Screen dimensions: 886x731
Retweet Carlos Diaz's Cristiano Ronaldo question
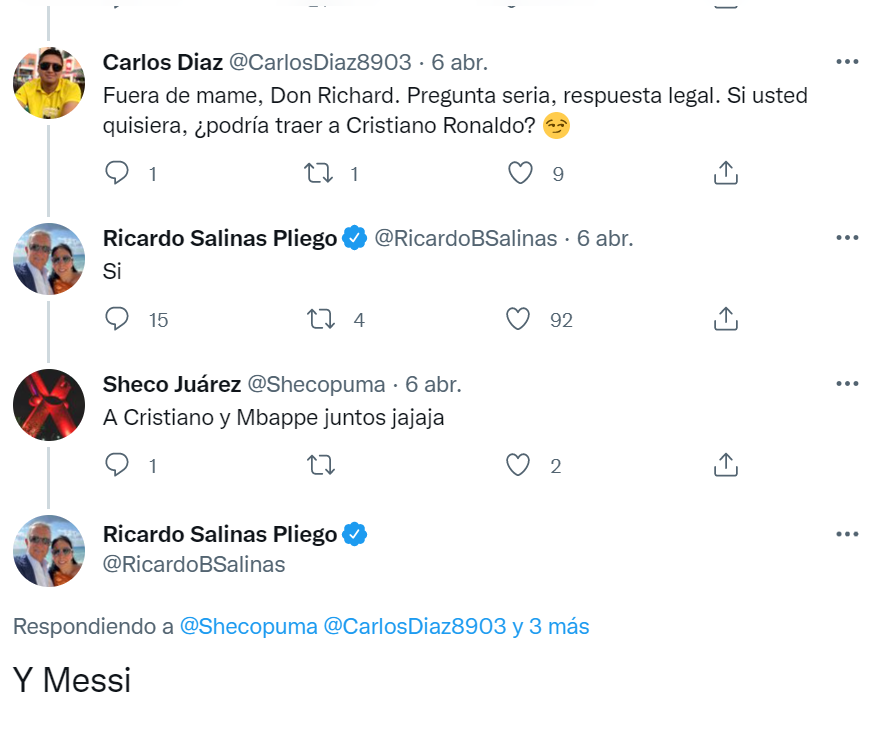[318, 173]
